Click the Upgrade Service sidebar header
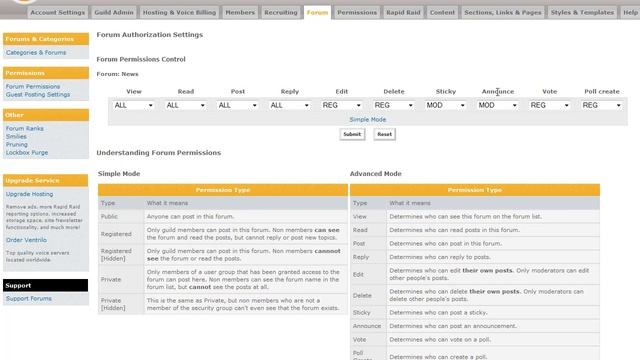Image resolution: width=640 pixels, height=360 pixels. (x=46, y=180)
